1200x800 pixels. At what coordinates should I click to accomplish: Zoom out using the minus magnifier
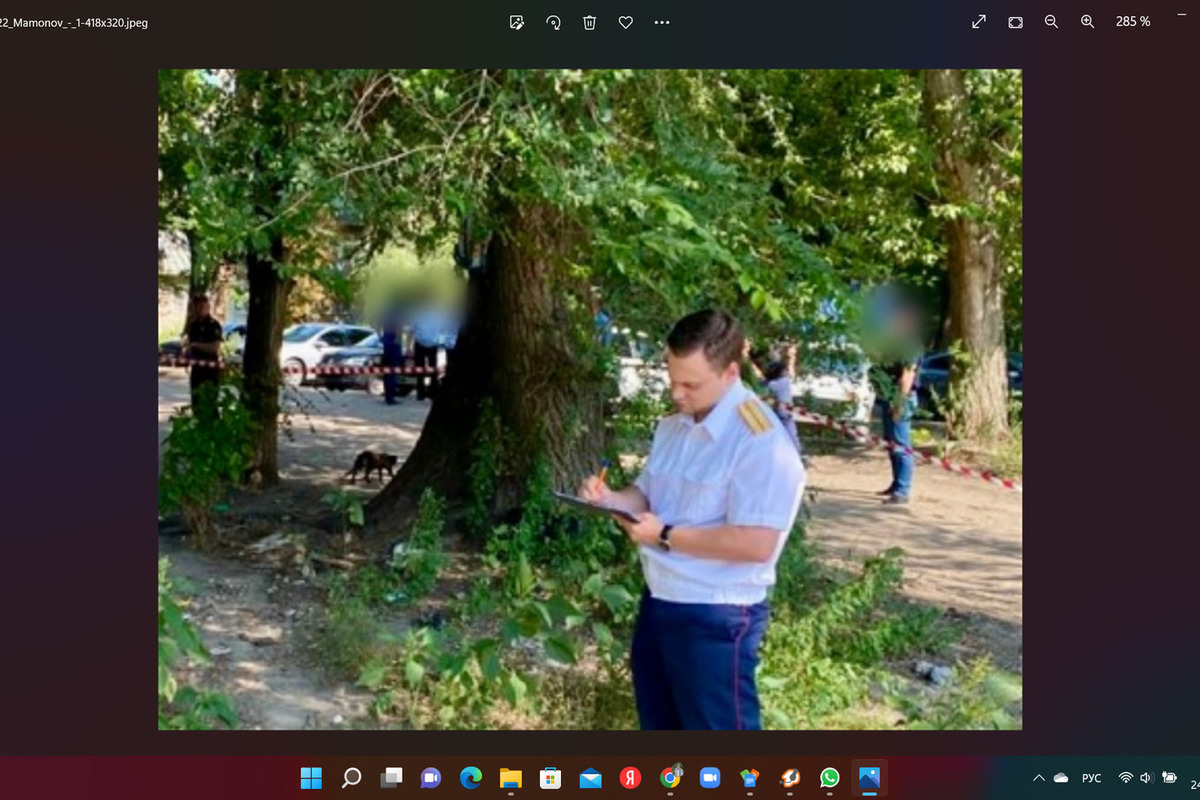[x=1051, y=22]
